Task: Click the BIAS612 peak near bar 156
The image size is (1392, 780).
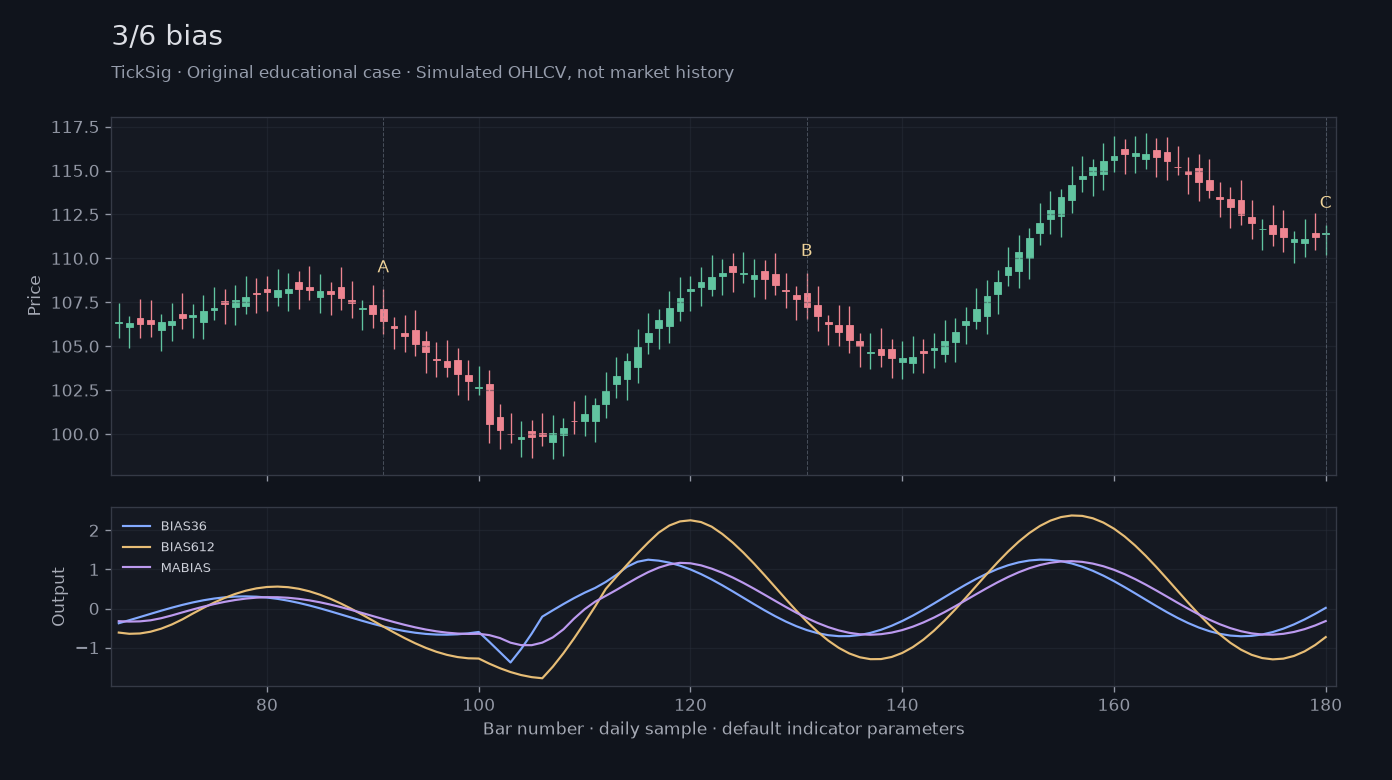Action: [1073, 516]
